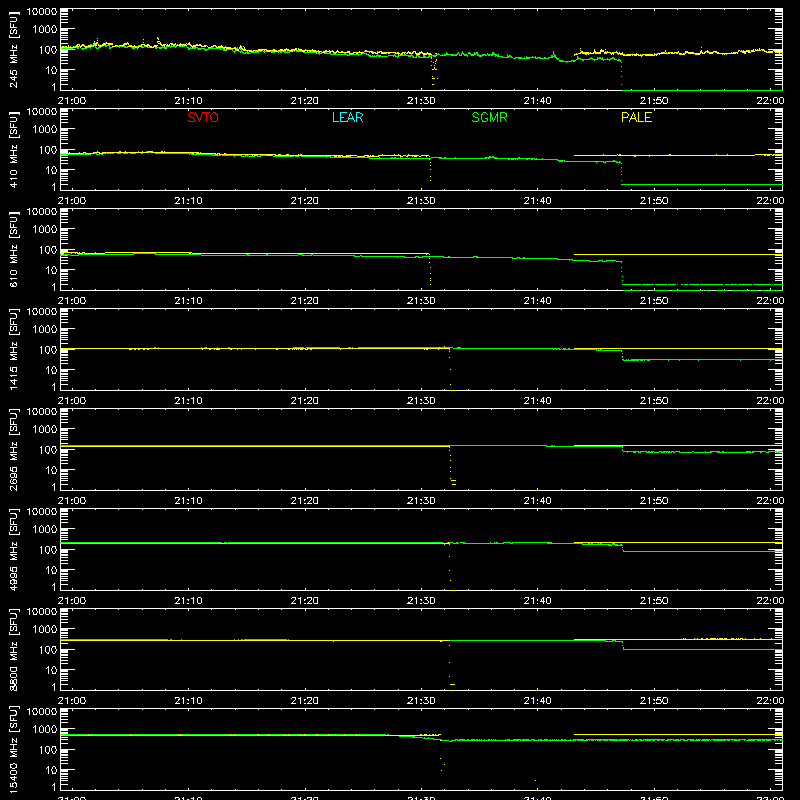
Task: Select the 21:50 label under the 410 MHz plot
Action: [x=654, y=201]
